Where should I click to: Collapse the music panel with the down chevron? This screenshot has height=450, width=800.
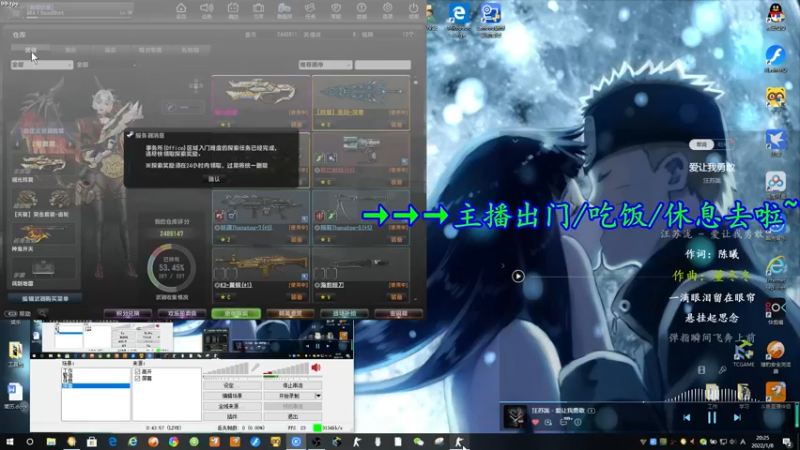click(515, 141)
